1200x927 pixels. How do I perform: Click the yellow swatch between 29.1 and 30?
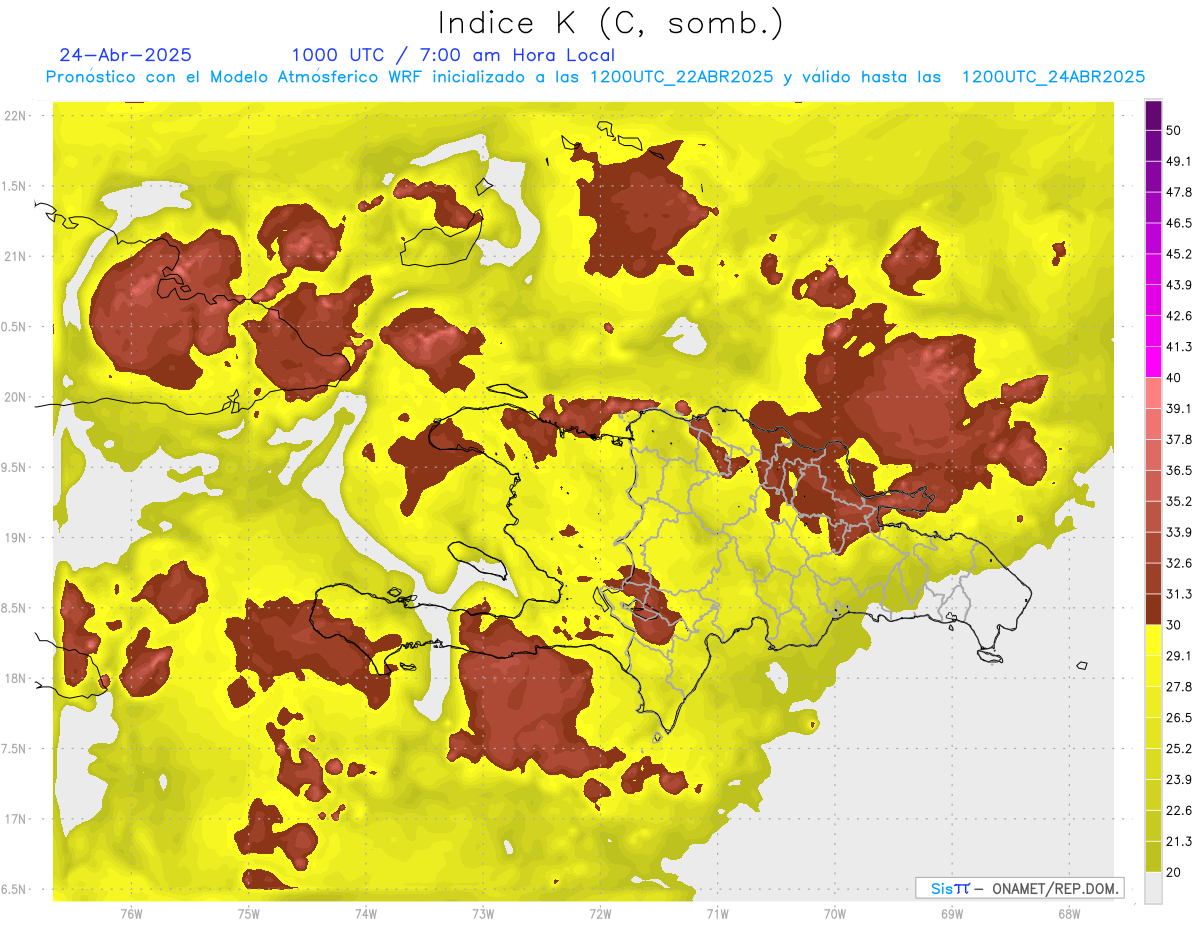click(x=1154, y=640)
